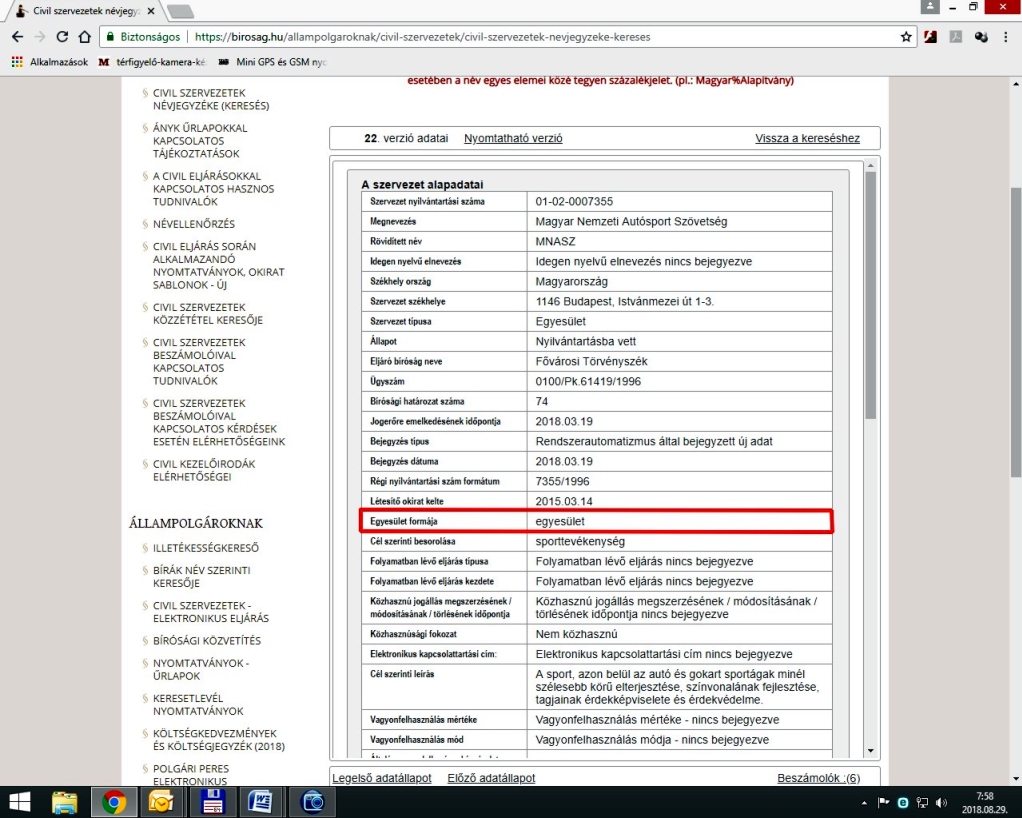The width and height of the screenshot is (1022, 818).
Task: Open Bírák név szerinti keresője
Action: [201, 577]
